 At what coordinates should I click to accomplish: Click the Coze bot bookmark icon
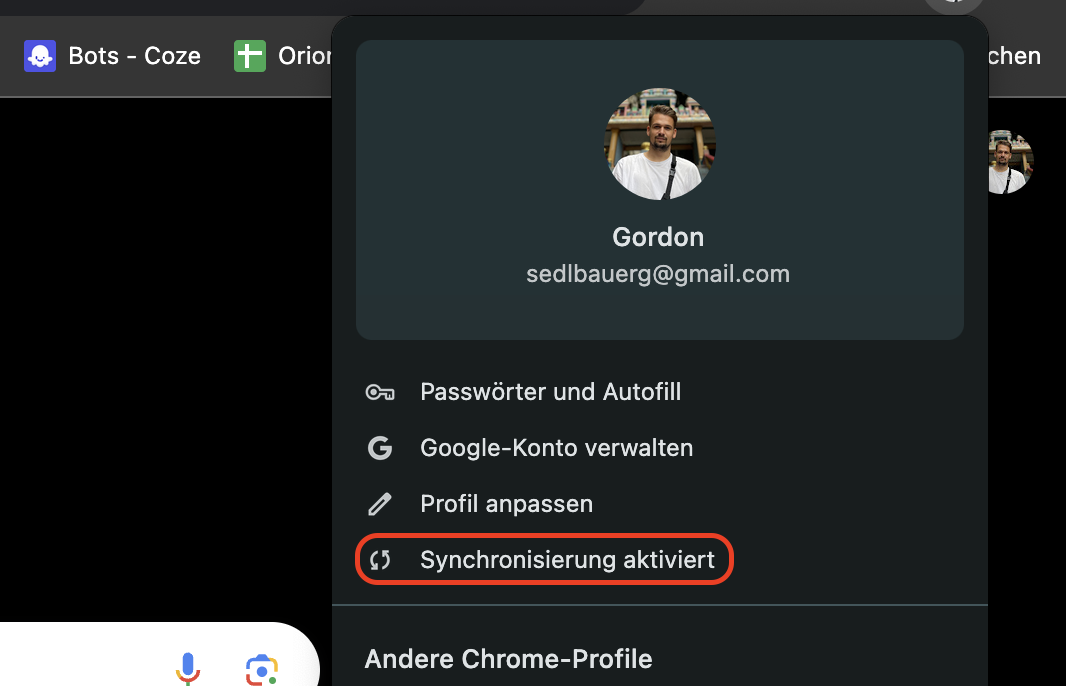(40, 56)
